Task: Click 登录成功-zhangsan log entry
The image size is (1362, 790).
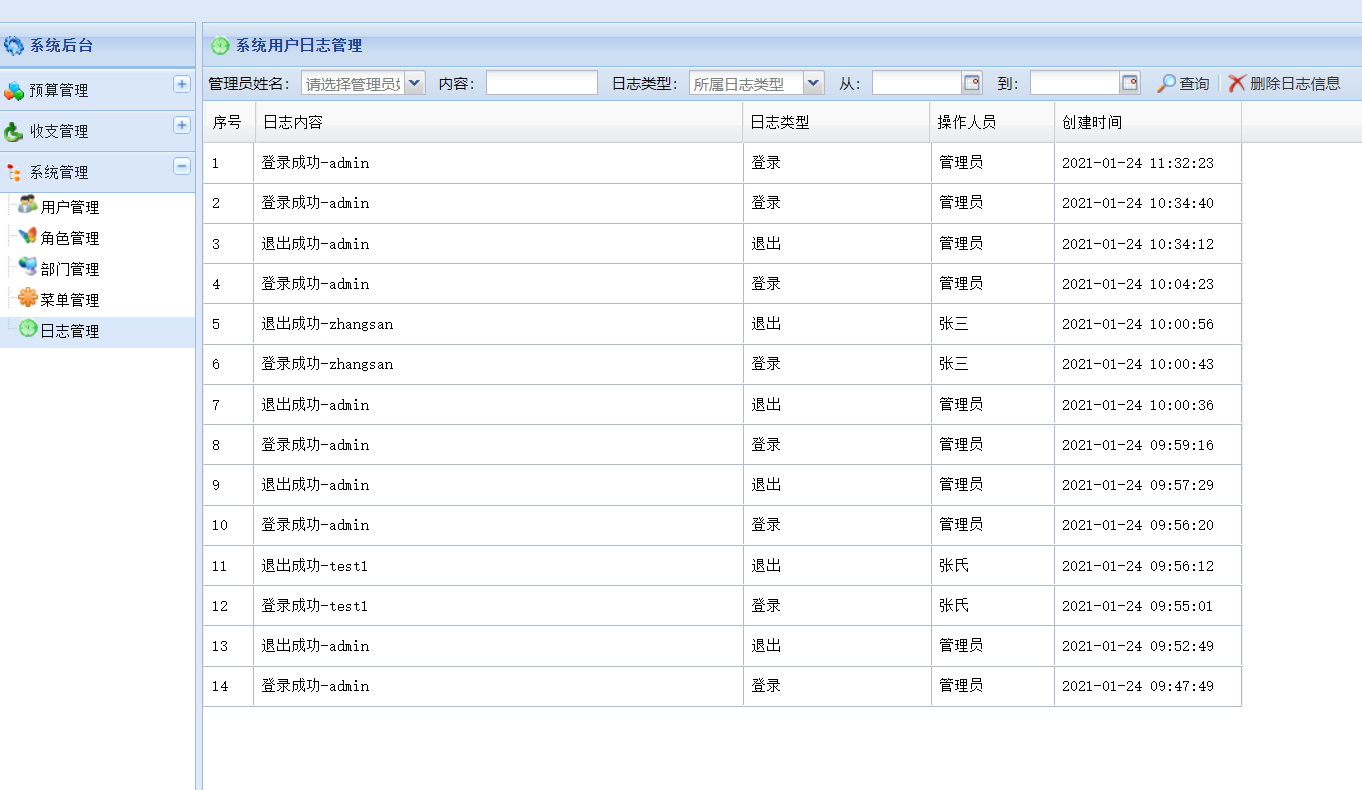Action: point(327,364)
